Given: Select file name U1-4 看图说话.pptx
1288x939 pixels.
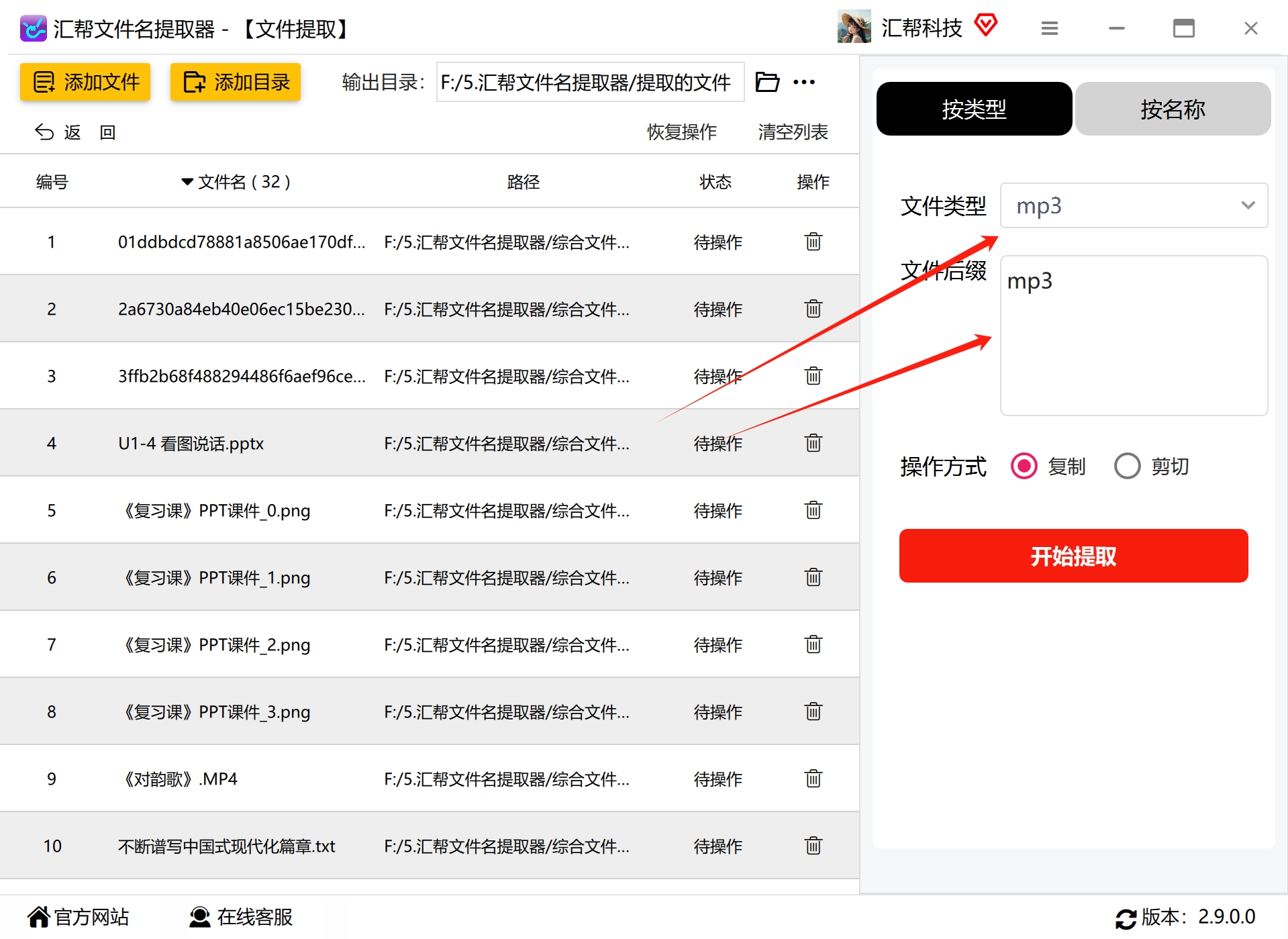Looking at the screenshot, I should pos(191,444).
